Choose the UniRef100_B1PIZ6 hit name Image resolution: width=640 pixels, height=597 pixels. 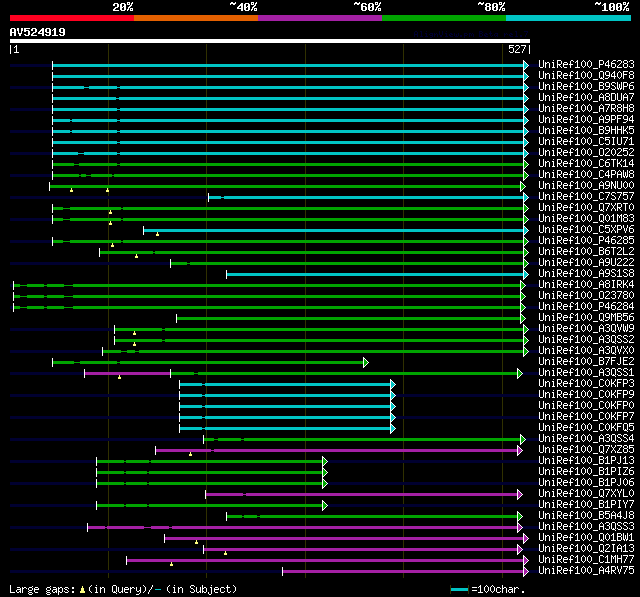click(586, 472)
